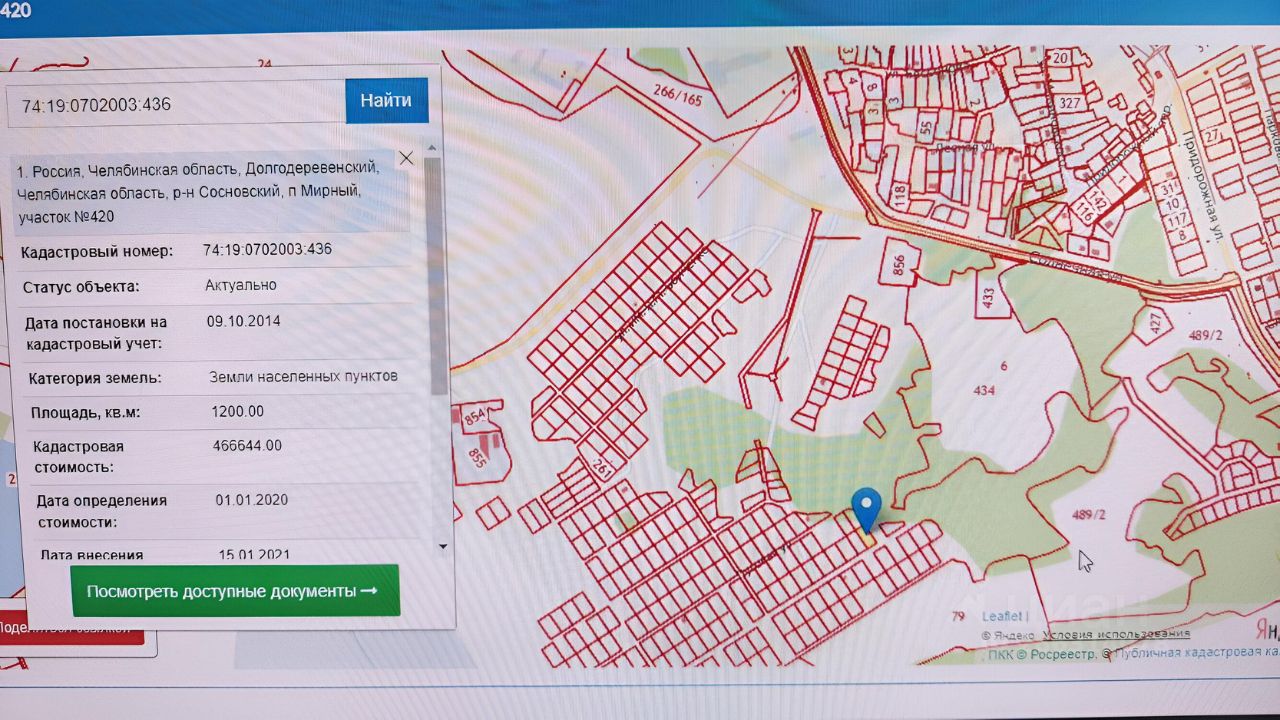Click parcel labeled 327 on map

coord(1071,103)
